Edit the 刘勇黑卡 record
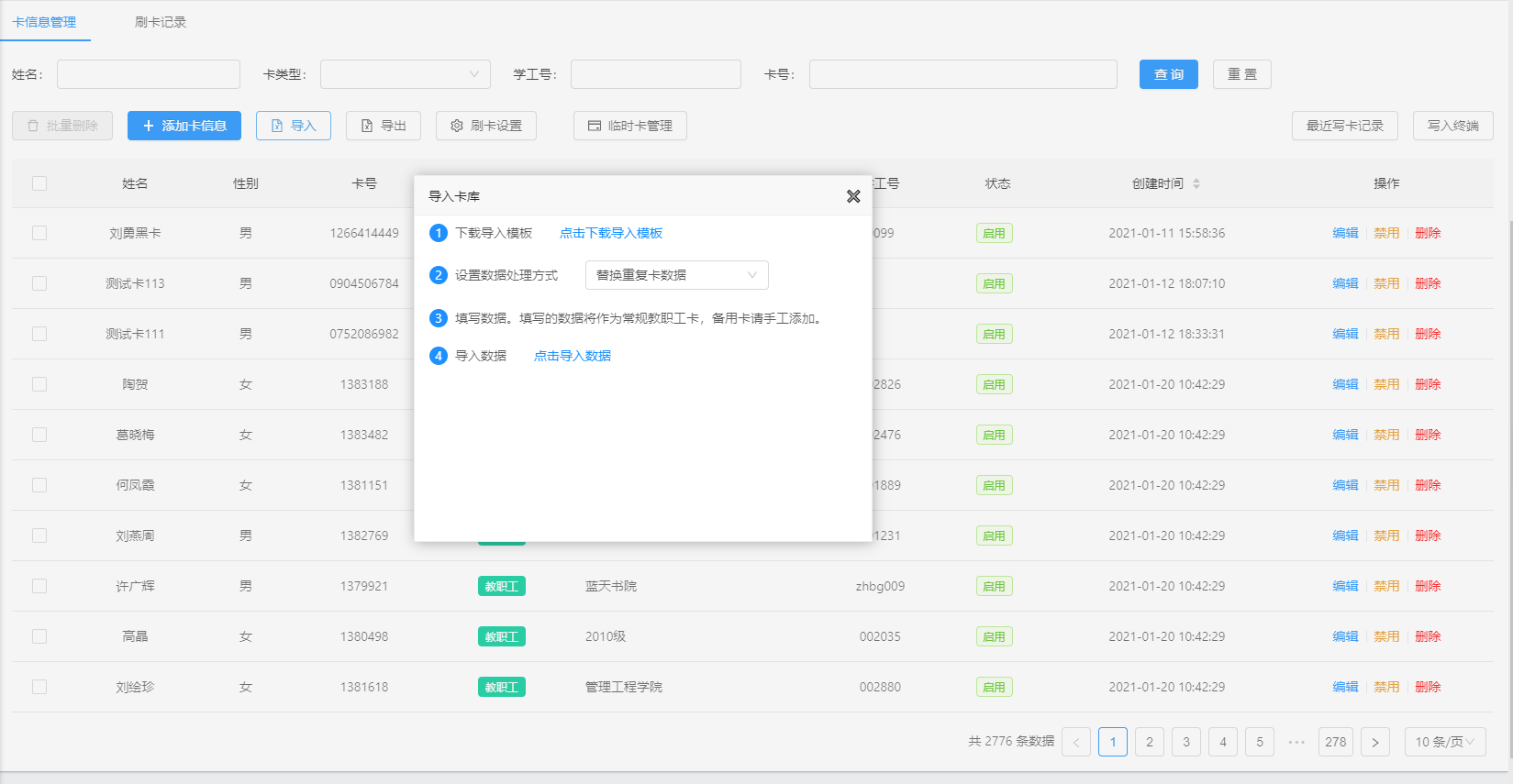Screen dimensions: 1513x784 click(x=1345, y=233)
